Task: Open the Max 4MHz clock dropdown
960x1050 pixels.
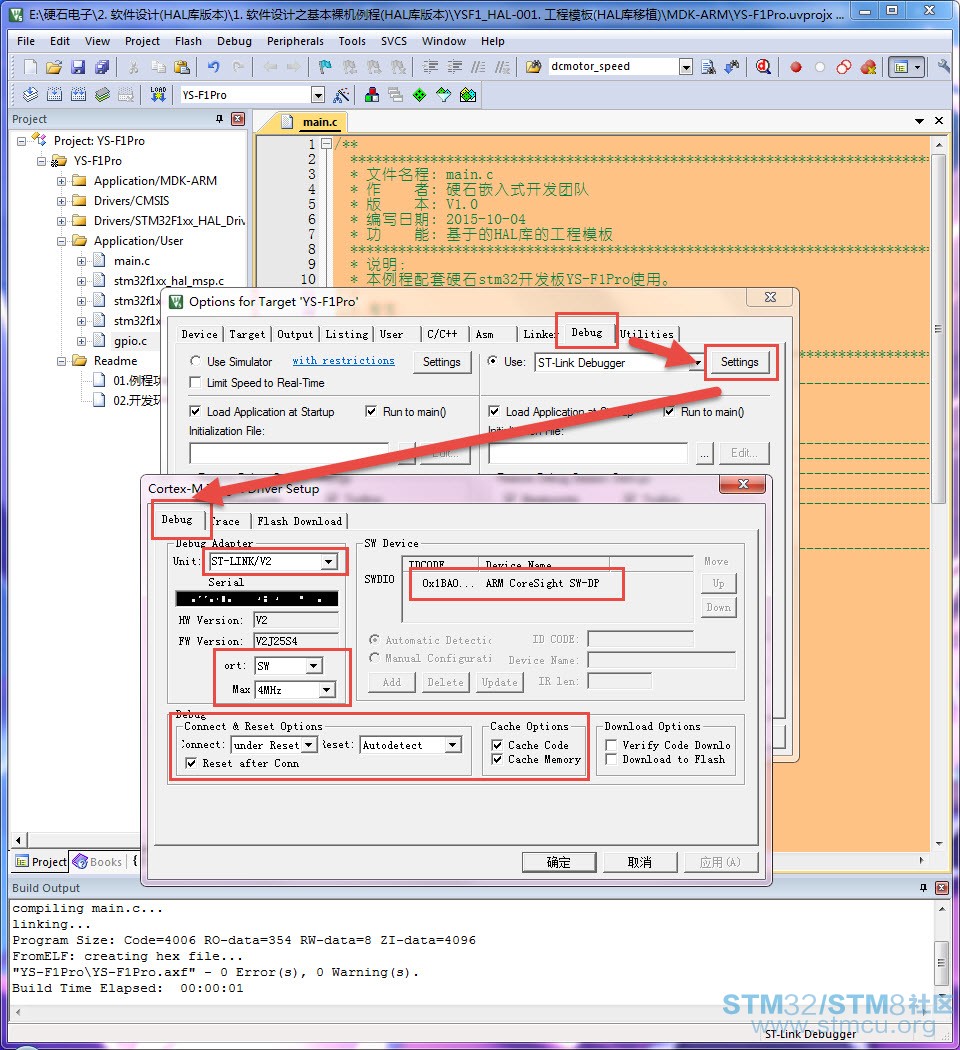Action: (327, 690)
